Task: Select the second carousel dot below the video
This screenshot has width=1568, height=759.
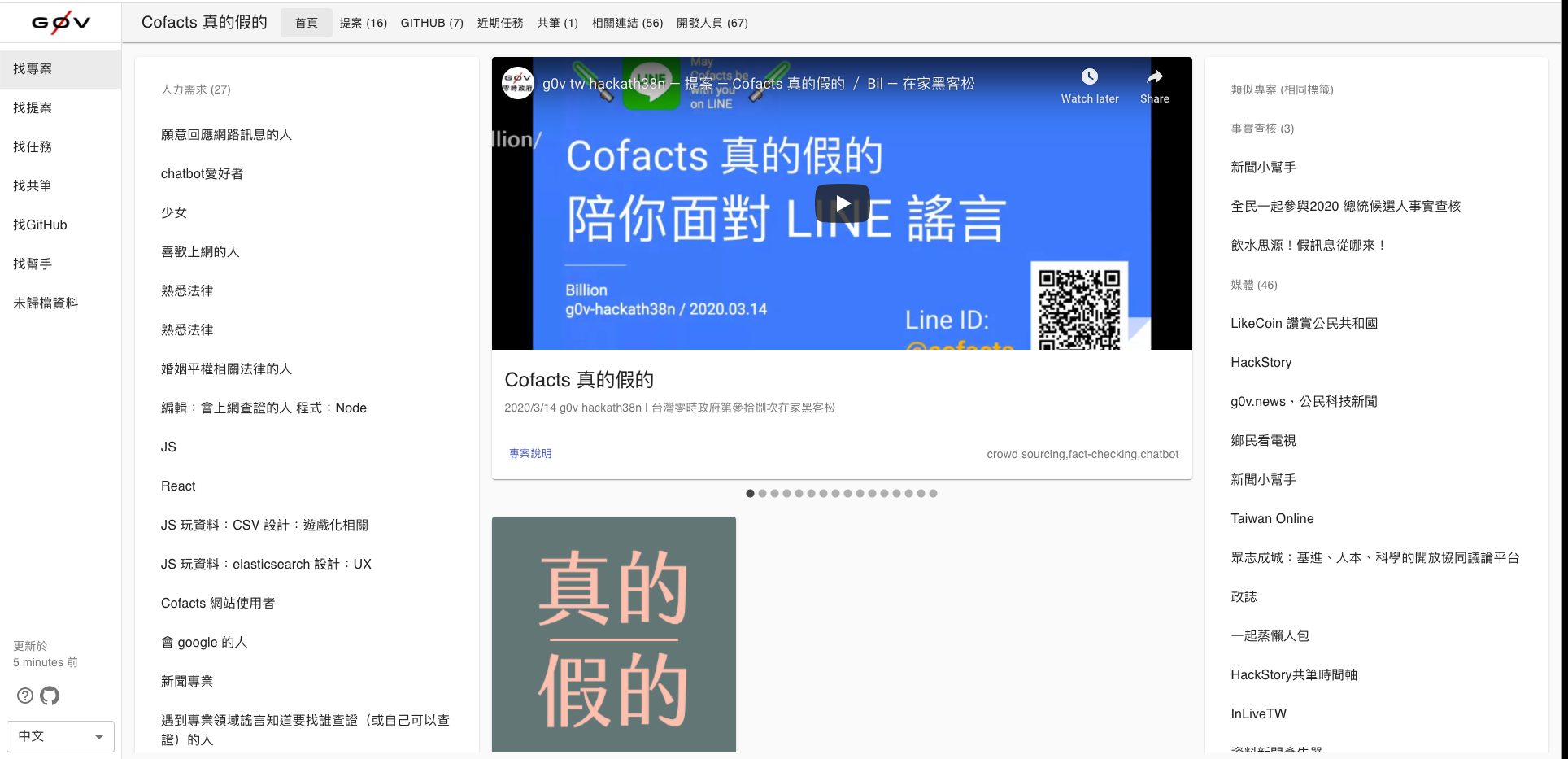Action: (x=762, y=493)
